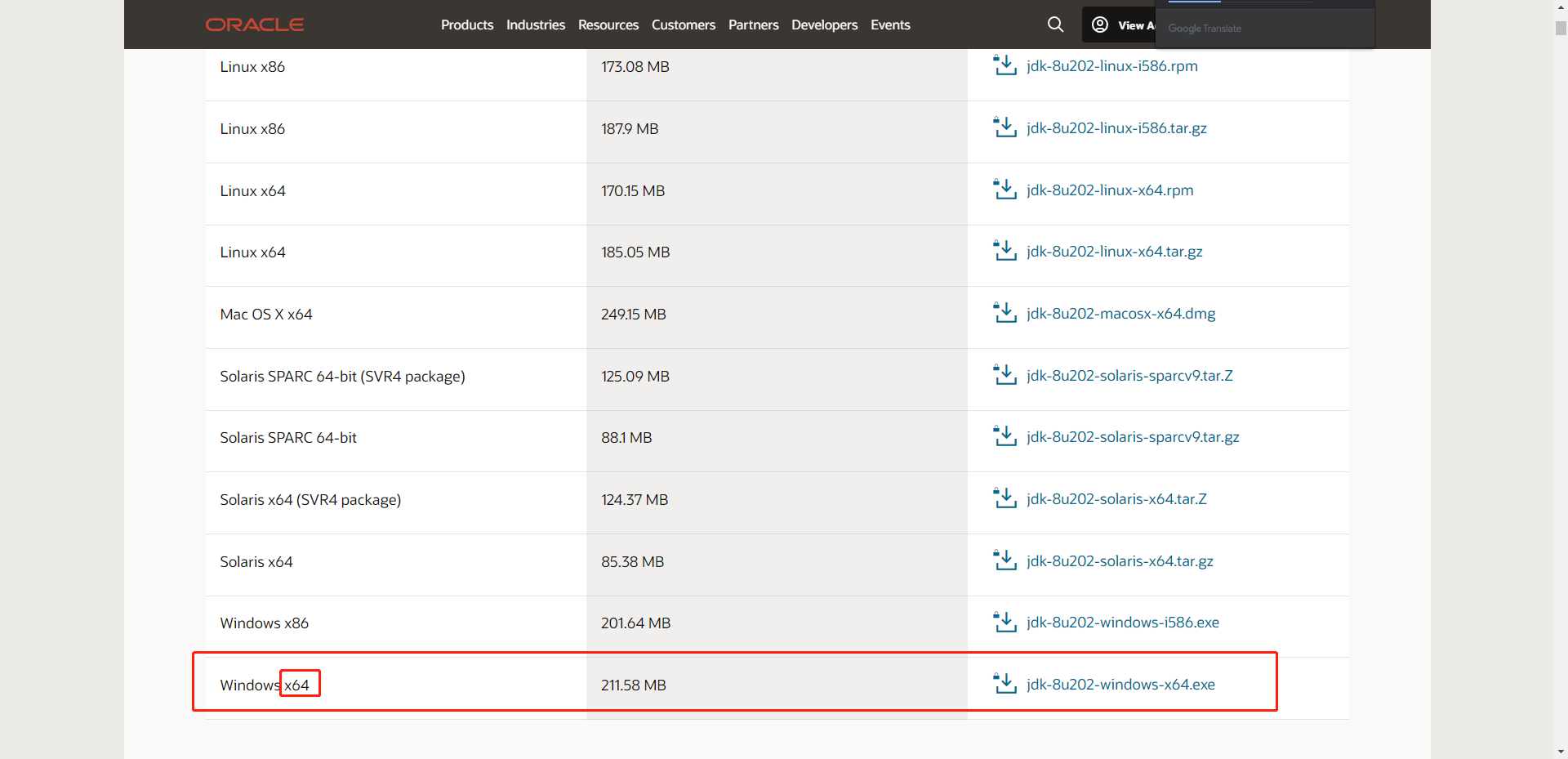Image resolution: width=1568 pixels, height=759 pixels.
Task: Download jdk-8u202-linux-x64.tar.gz link
Action: [1115, 252]
